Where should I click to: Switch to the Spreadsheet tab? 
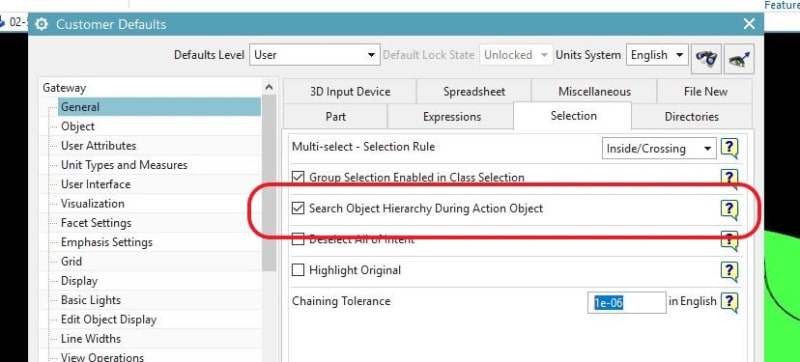click(x=474, y=92)
